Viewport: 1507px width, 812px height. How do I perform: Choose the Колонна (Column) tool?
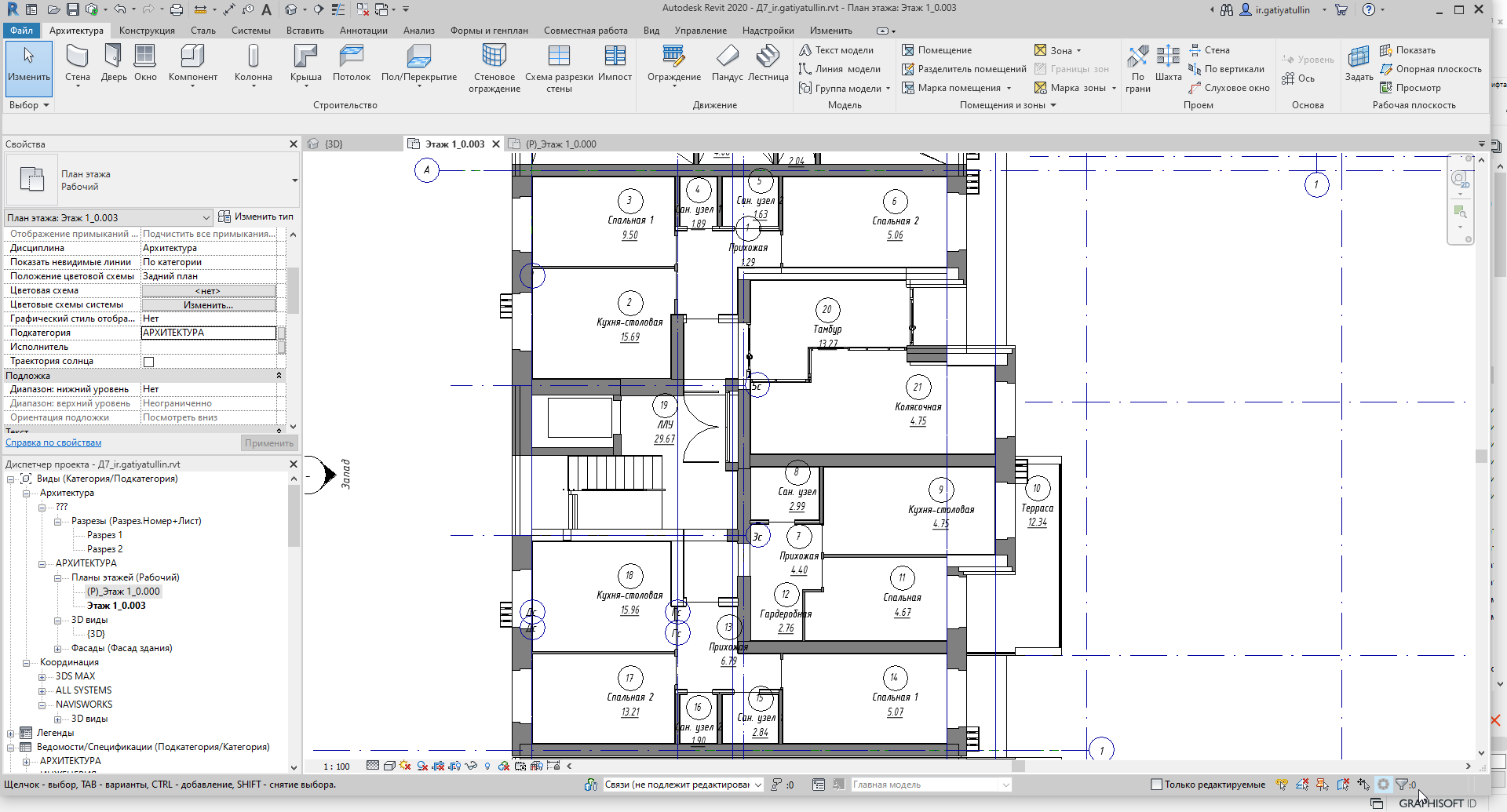[x=253, y=63]
